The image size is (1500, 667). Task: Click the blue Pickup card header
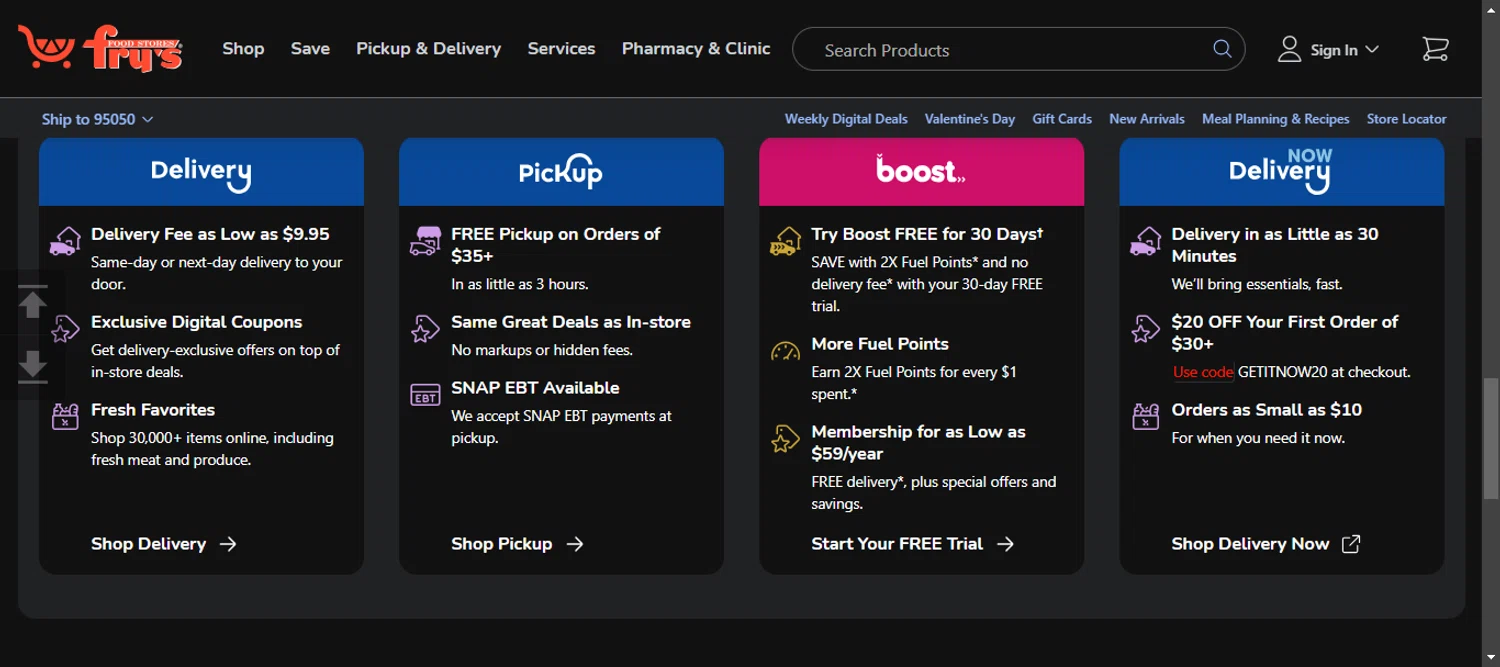point(561,172)
